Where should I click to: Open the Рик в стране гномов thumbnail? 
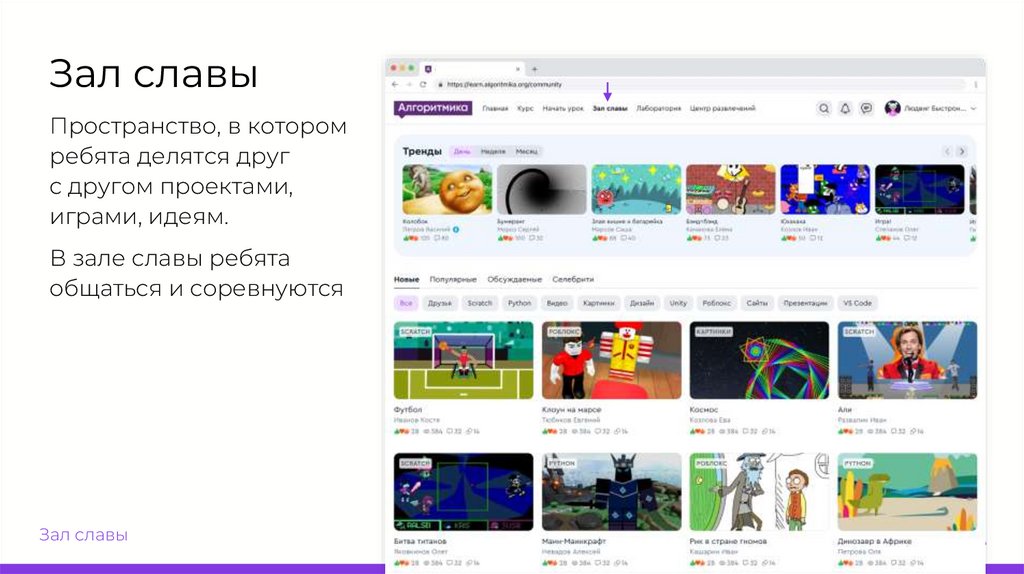pos(760,492)
